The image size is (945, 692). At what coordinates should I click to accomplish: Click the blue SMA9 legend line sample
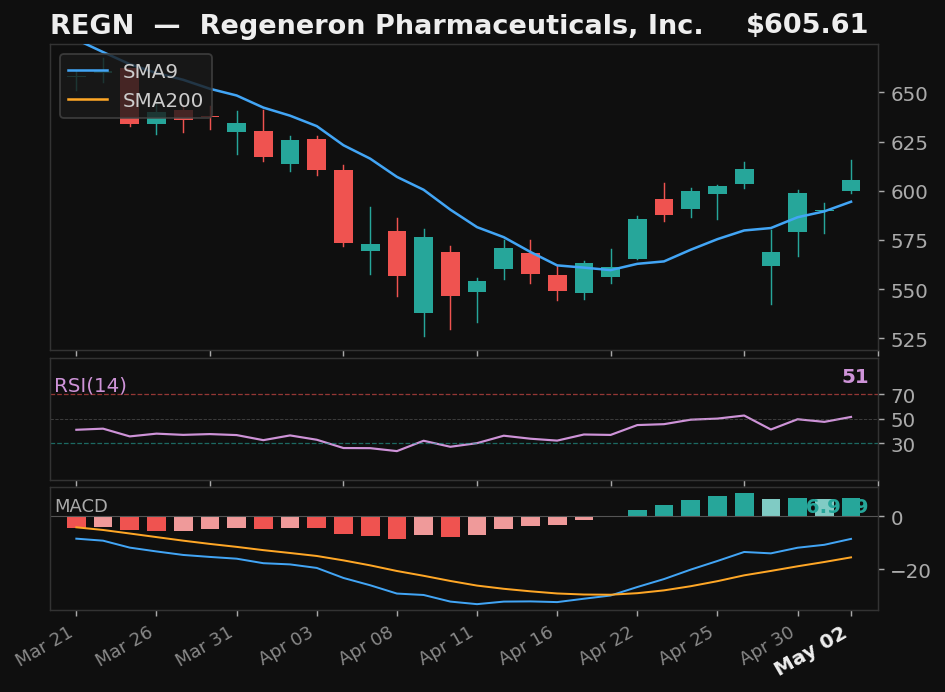[88, 71]
